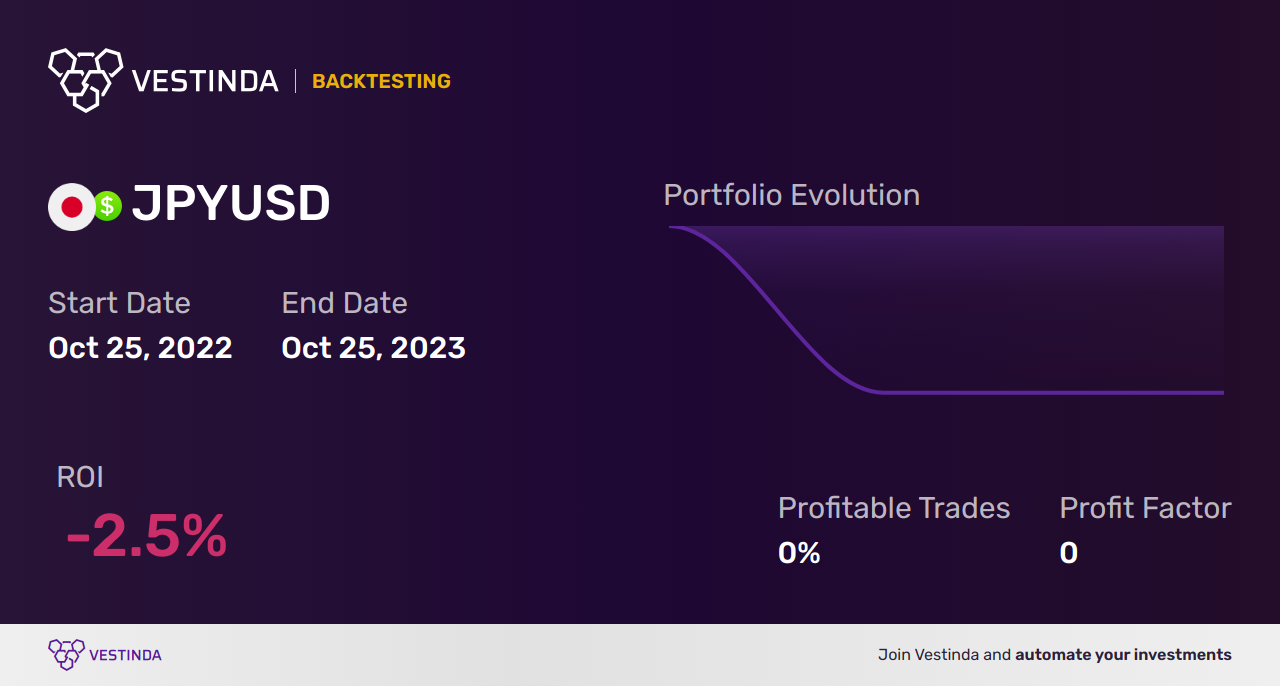Click the green dollar sign icon

(108, 207)
